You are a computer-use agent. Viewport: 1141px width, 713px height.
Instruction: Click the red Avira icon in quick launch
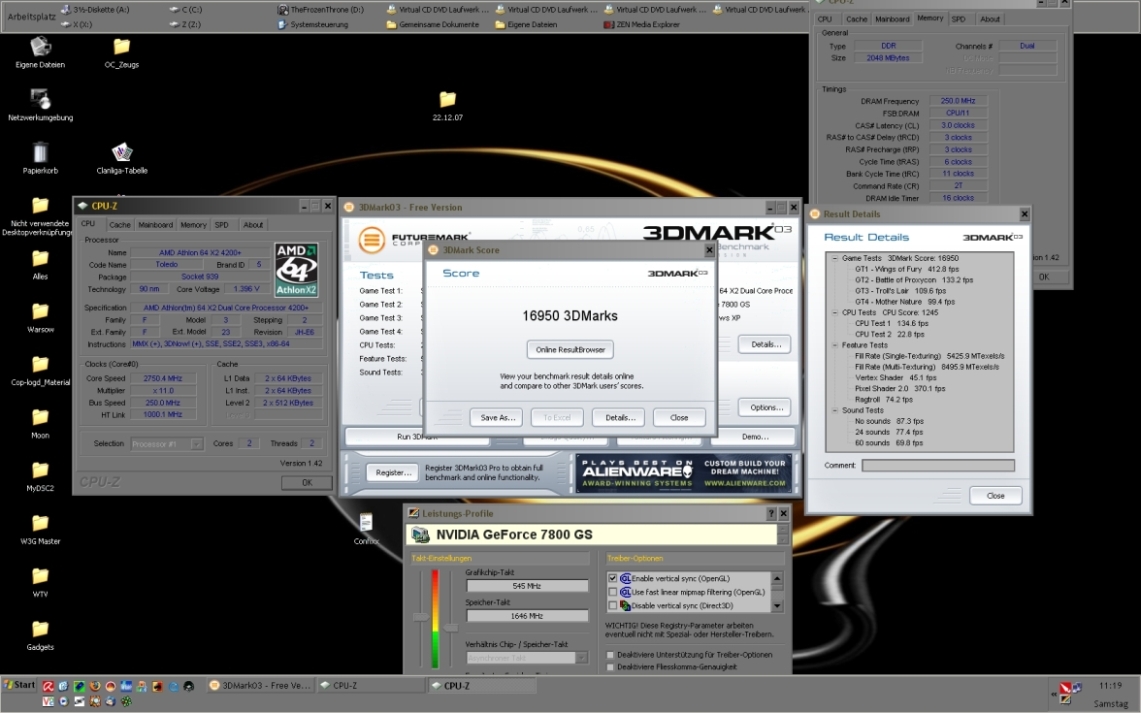pyautogui.click(x=48, y=685)
